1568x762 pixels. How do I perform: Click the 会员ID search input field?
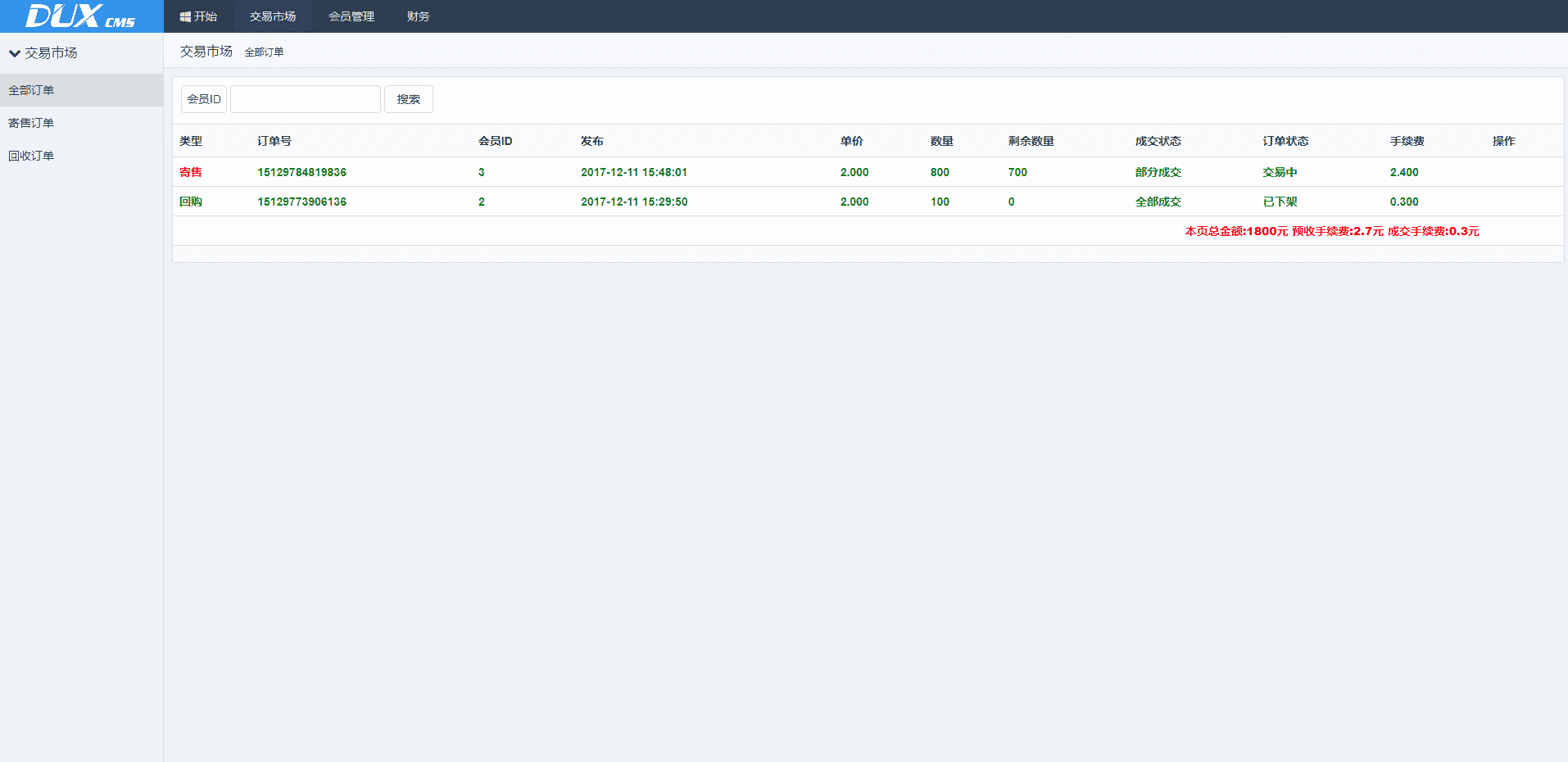pos(306,99)
